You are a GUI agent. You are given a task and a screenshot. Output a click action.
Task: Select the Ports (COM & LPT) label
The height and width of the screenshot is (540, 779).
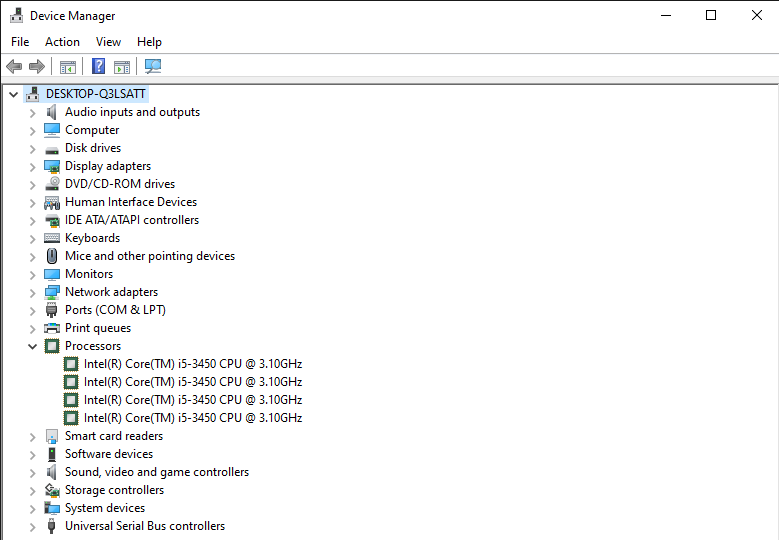click(x=115, y=310)
